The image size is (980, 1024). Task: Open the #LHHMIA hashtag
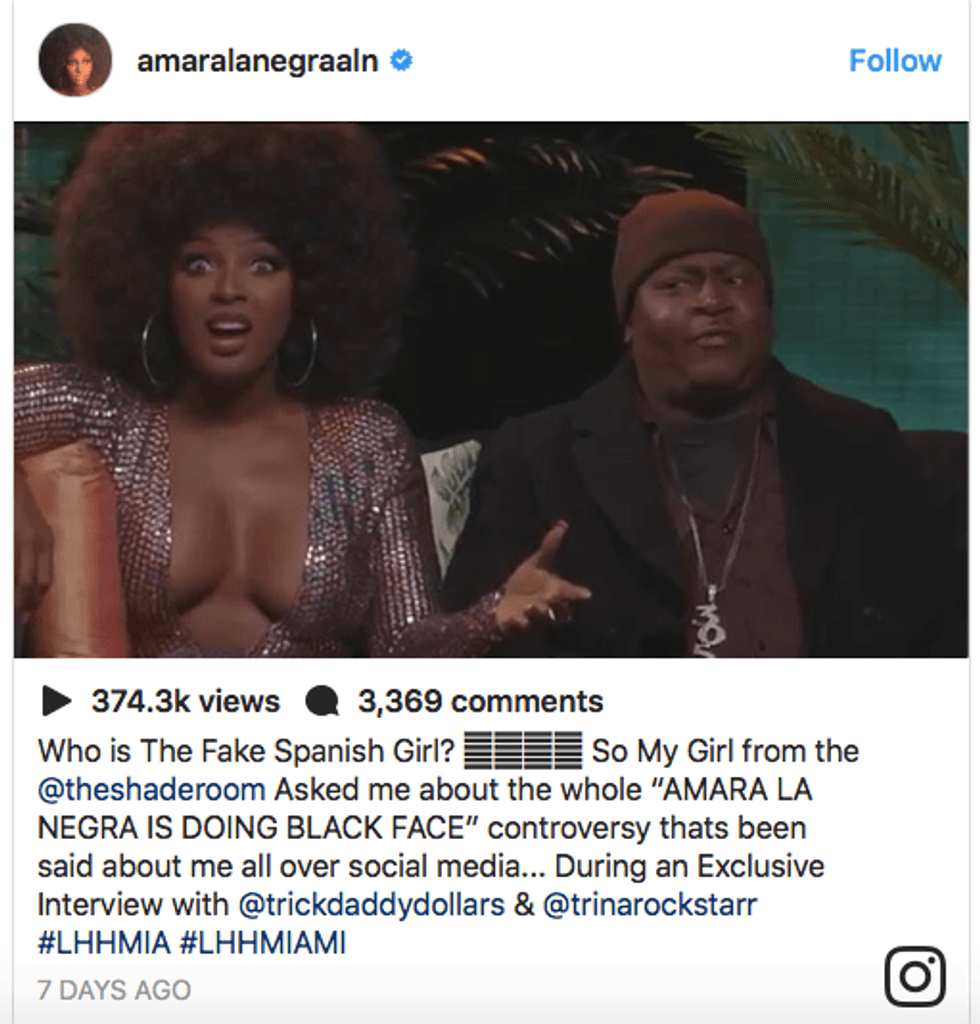tap(104, 943)
